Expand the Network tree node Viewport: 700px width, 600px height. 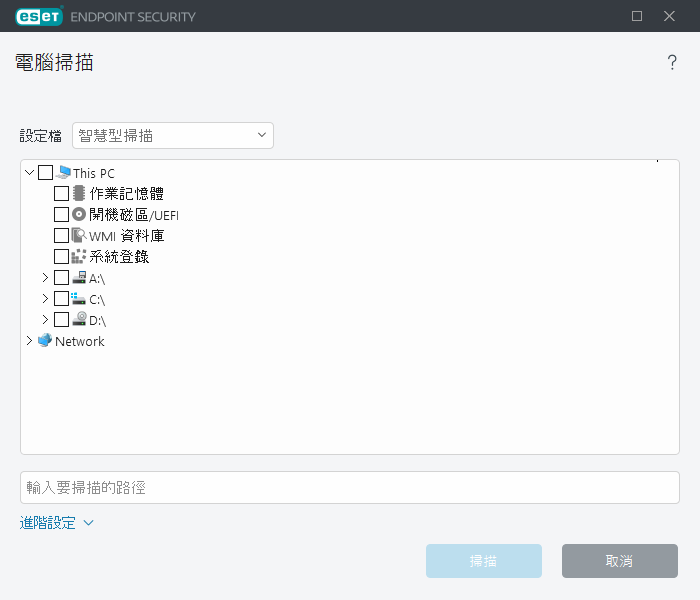pos(29,341)
